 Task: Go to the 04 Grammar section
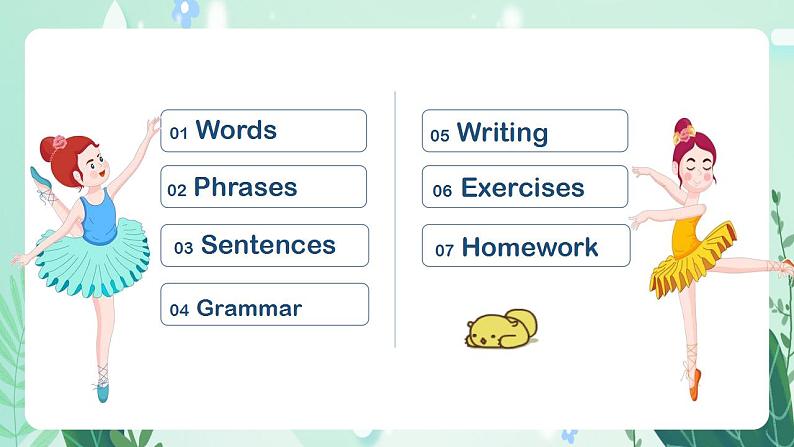[265, 304]
